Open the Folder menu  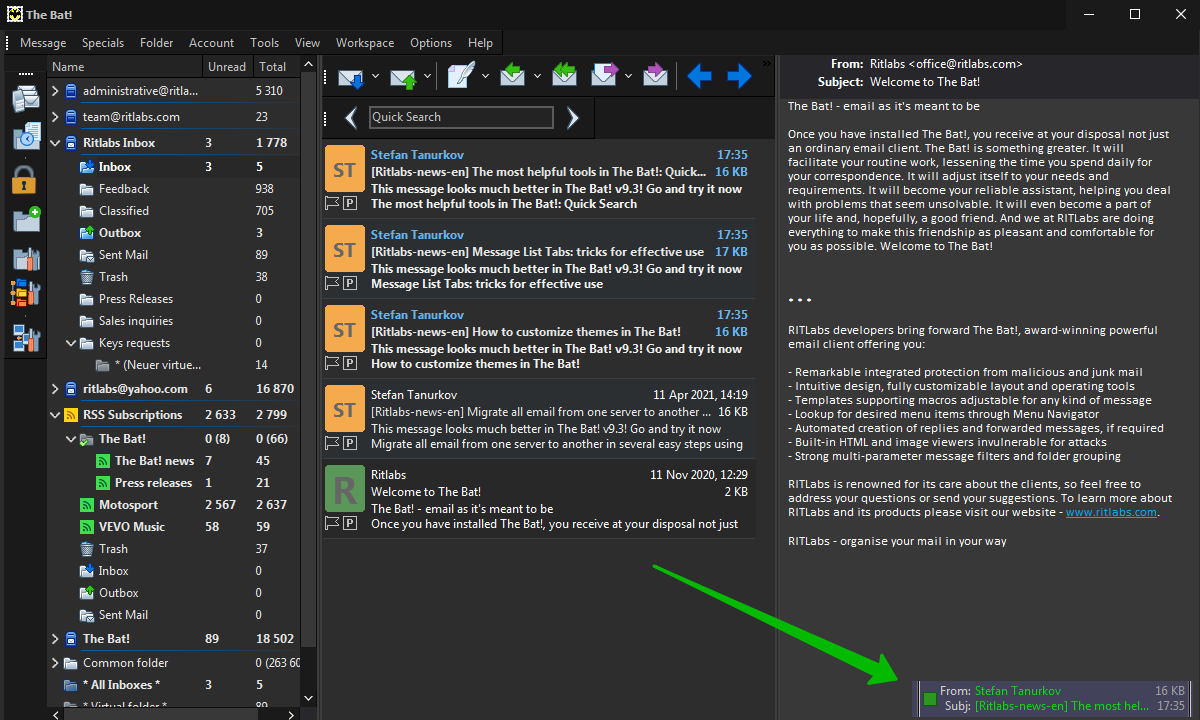click(x=156, y=43)
